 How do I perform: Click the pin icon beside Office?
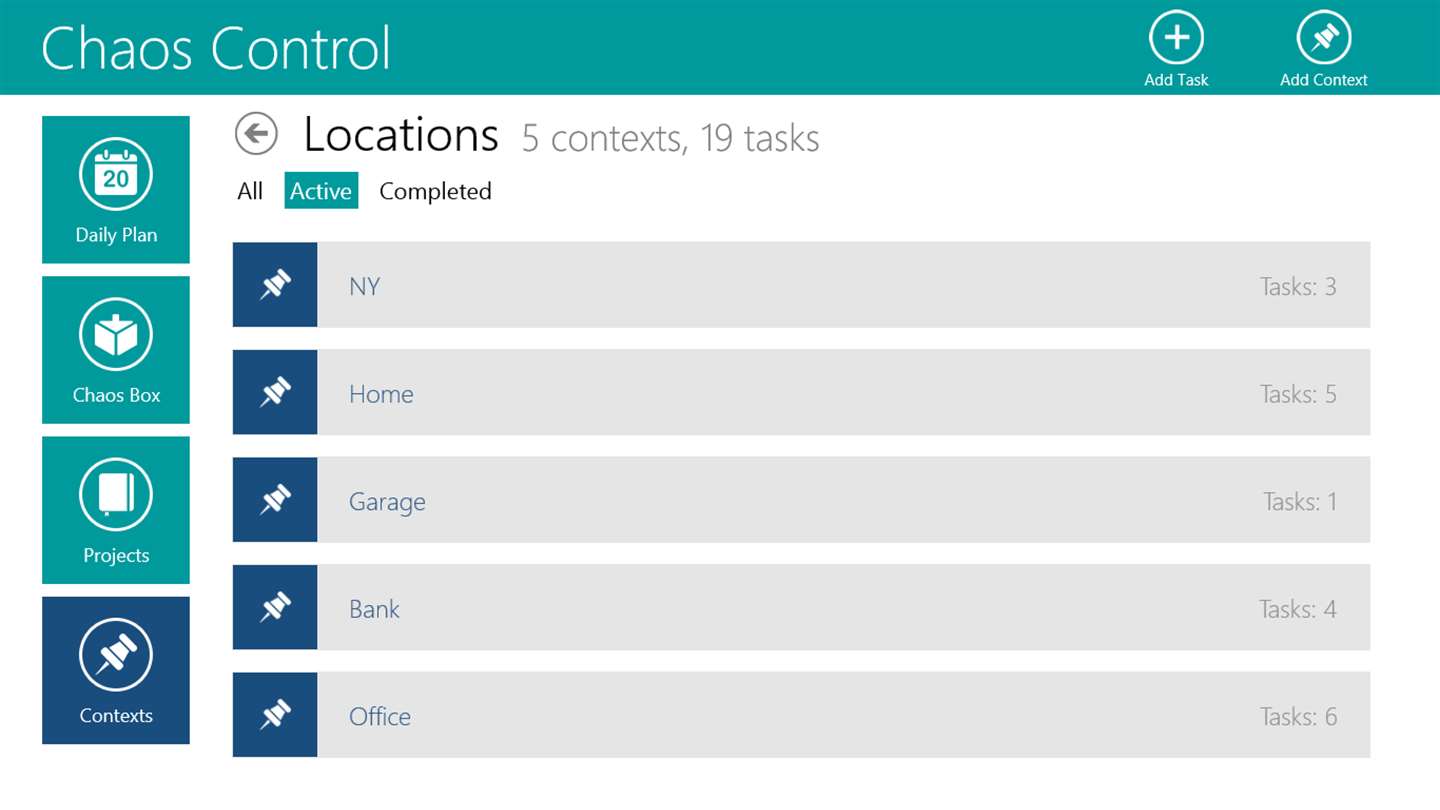click(x=275, y=714)
